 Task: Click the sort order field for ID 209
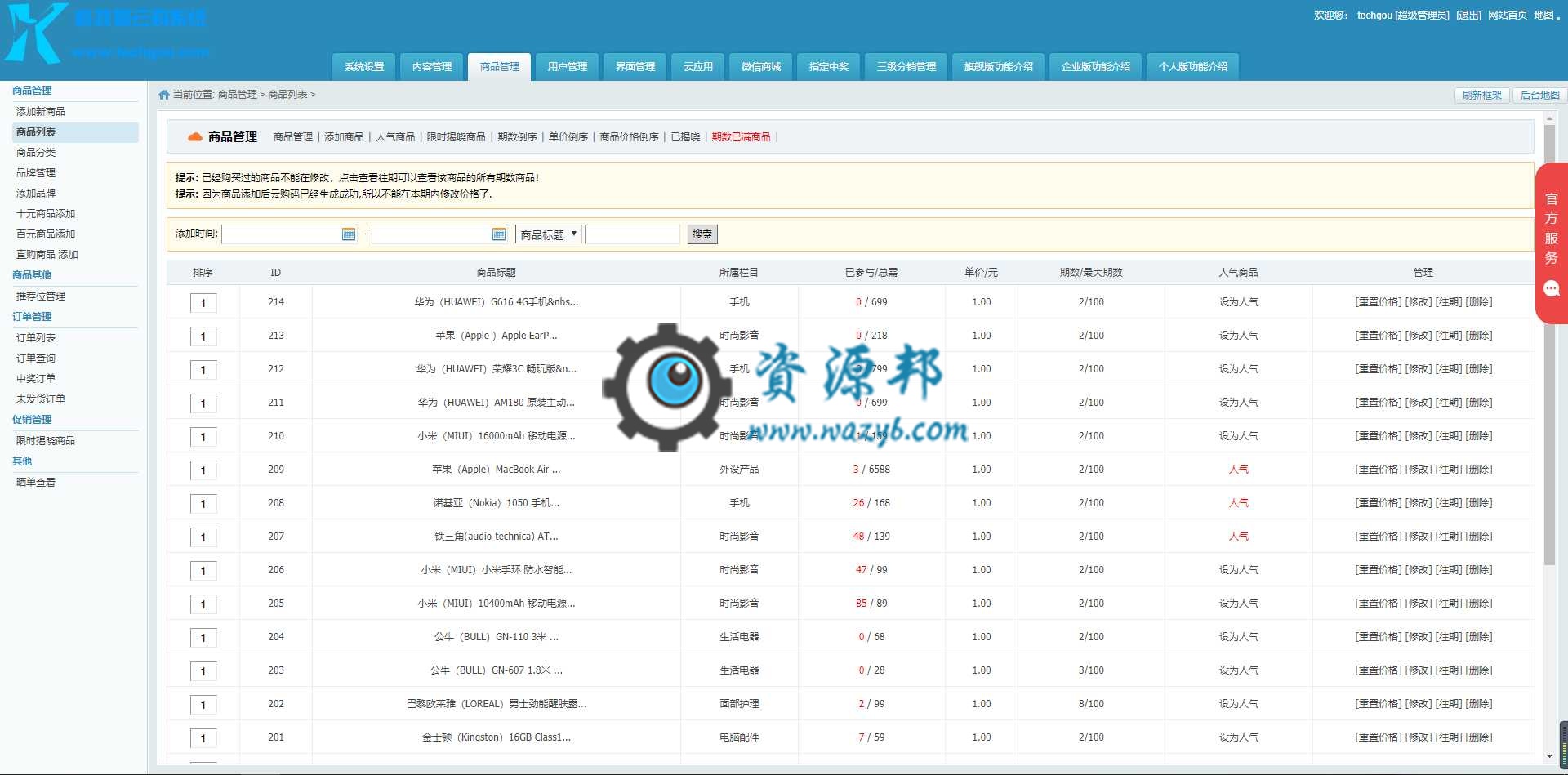coord(203,470)
